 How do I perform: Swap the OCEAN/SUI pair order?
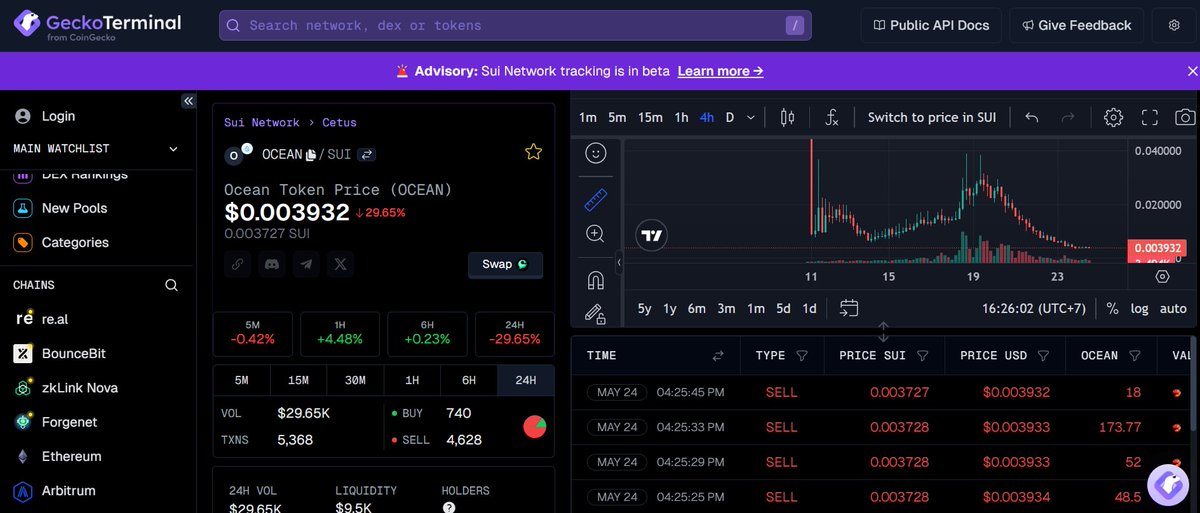point(367,155)
